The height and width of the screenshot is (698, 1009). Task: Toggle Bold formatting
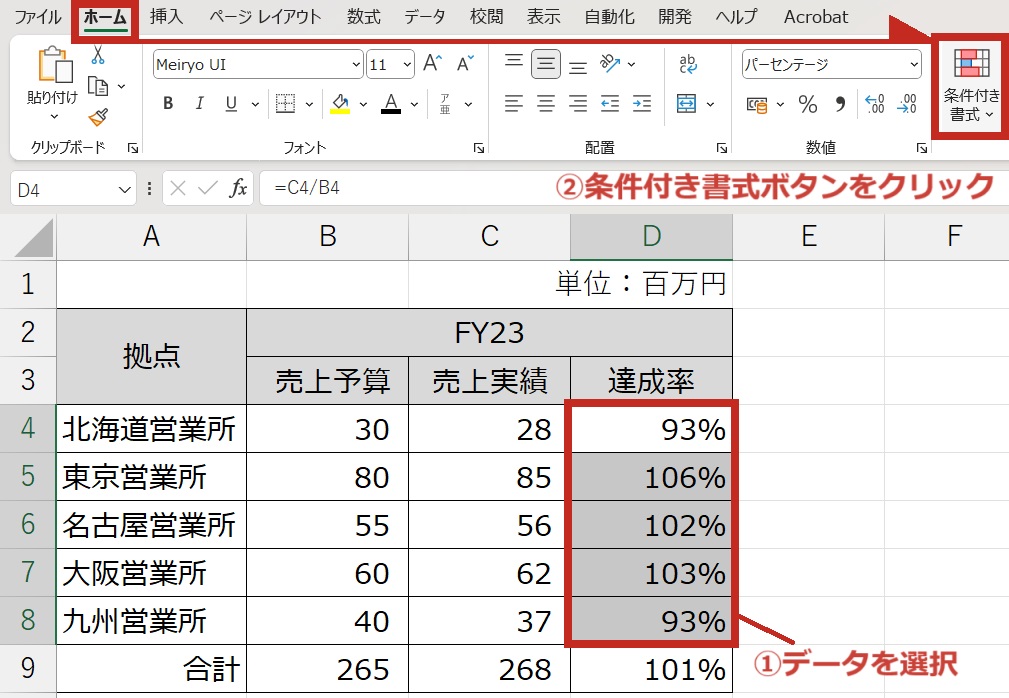click(x=168, y=104)
